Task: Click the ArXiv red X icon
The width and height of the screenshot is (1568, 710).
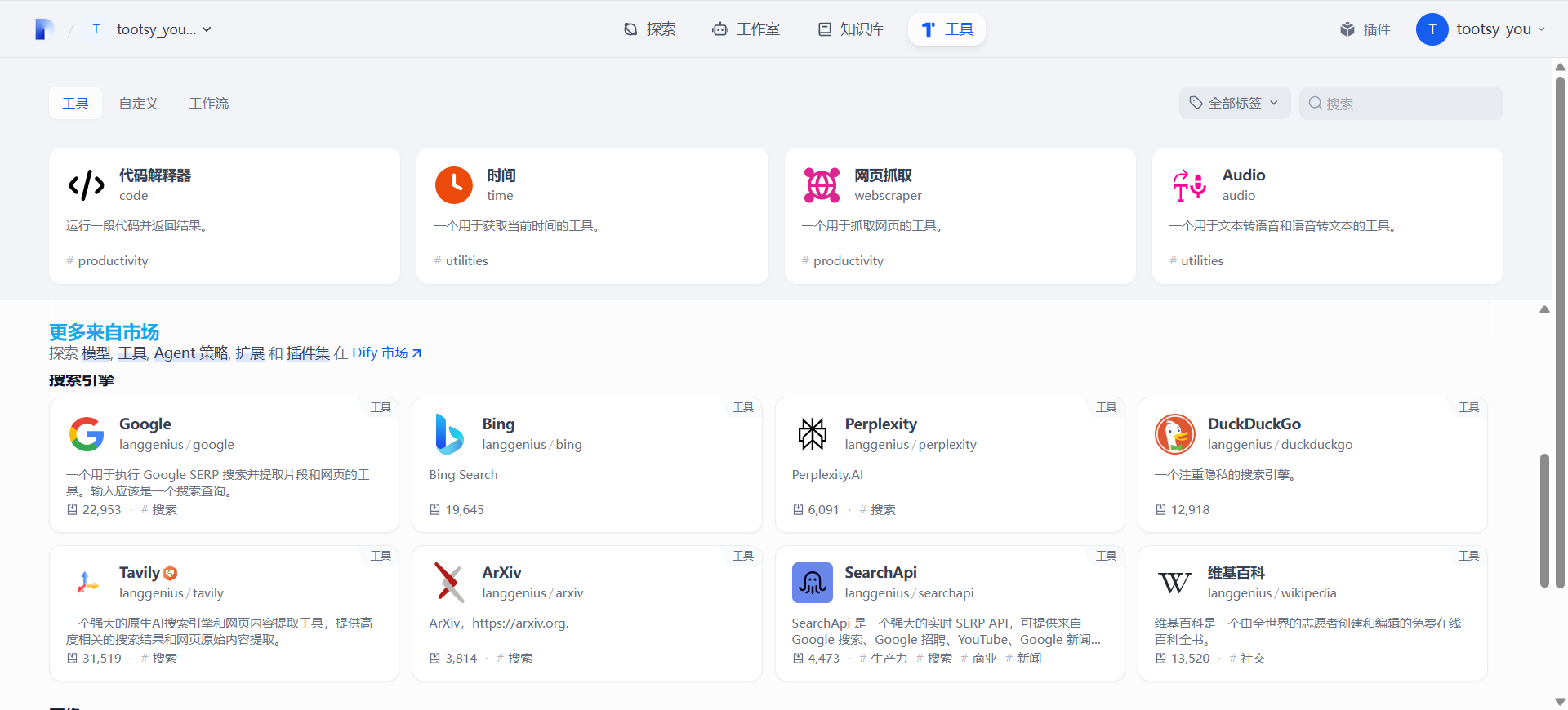Action: click(x=449, y=583)
